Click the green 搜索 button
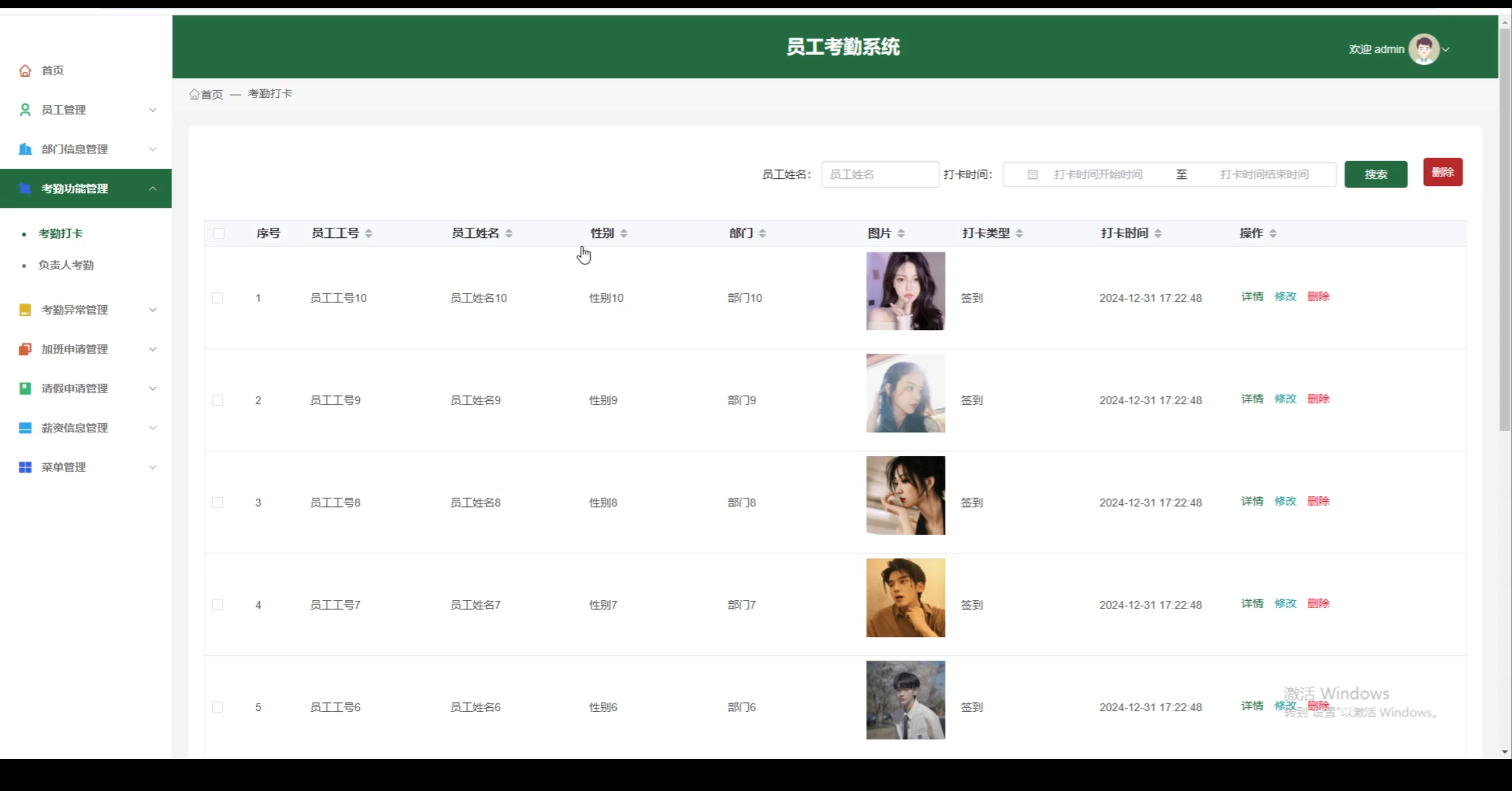The width and height of the screenshot is (1512, 791). pyautogui.click(x=1376, y=174)
